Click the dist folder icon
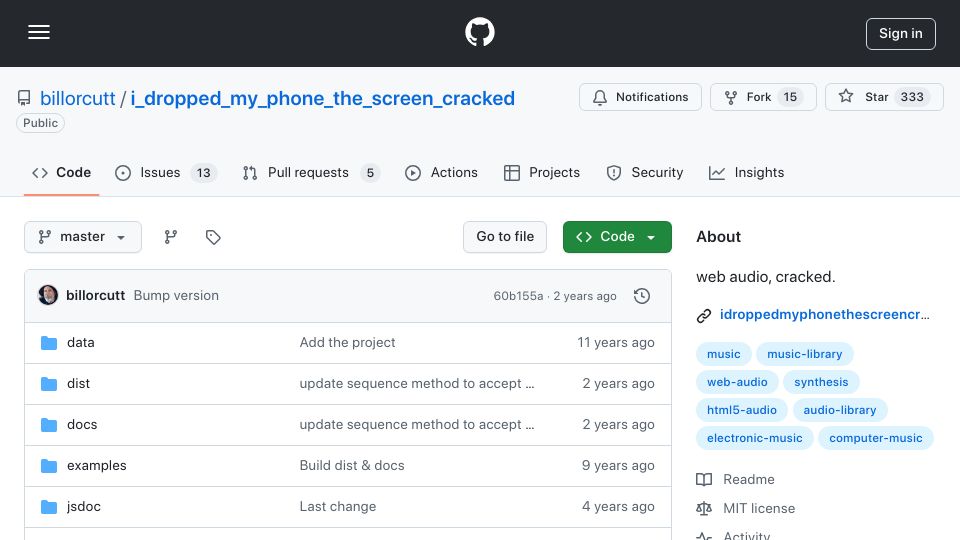 tap(49, 384)
